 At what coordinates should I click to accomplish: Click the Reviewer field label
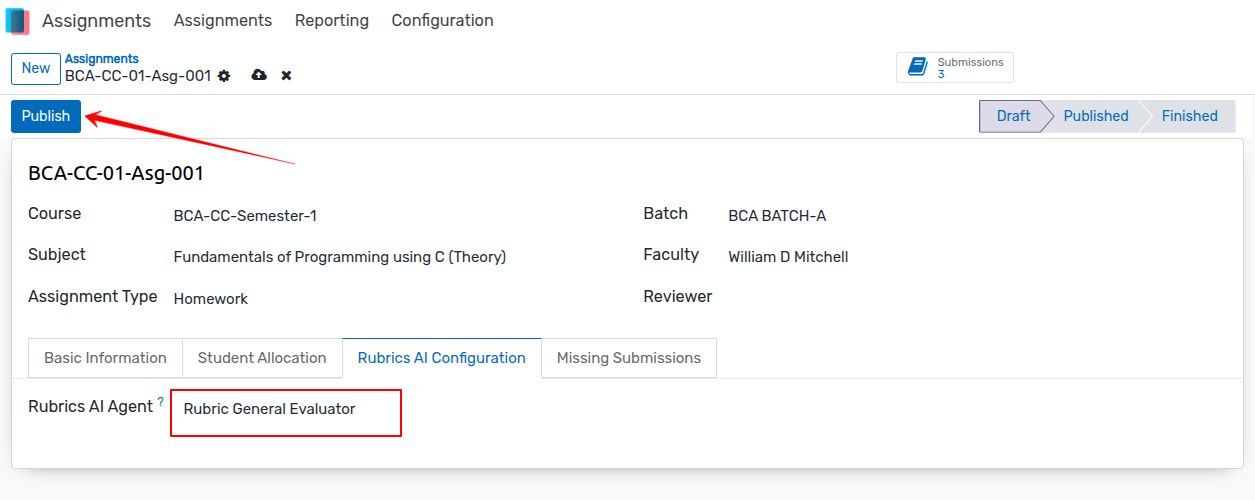(x=678, y=297)
